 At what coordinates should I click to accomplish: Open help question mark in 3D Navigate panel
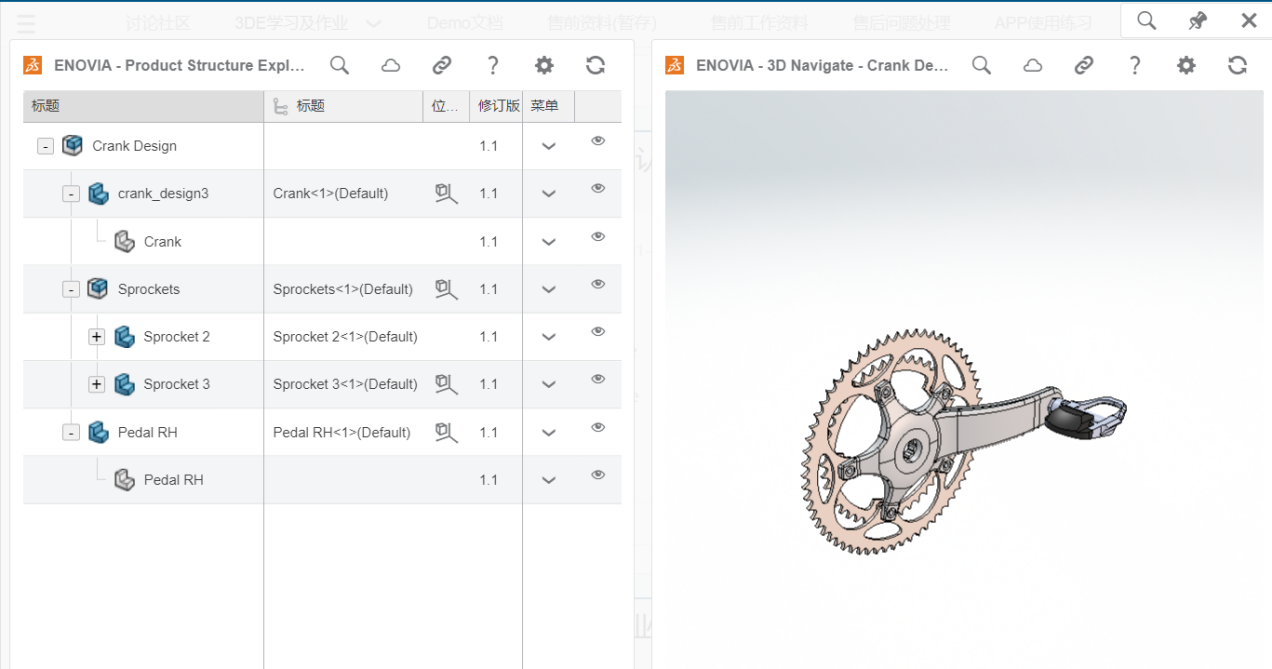(x=1135, y=65)
